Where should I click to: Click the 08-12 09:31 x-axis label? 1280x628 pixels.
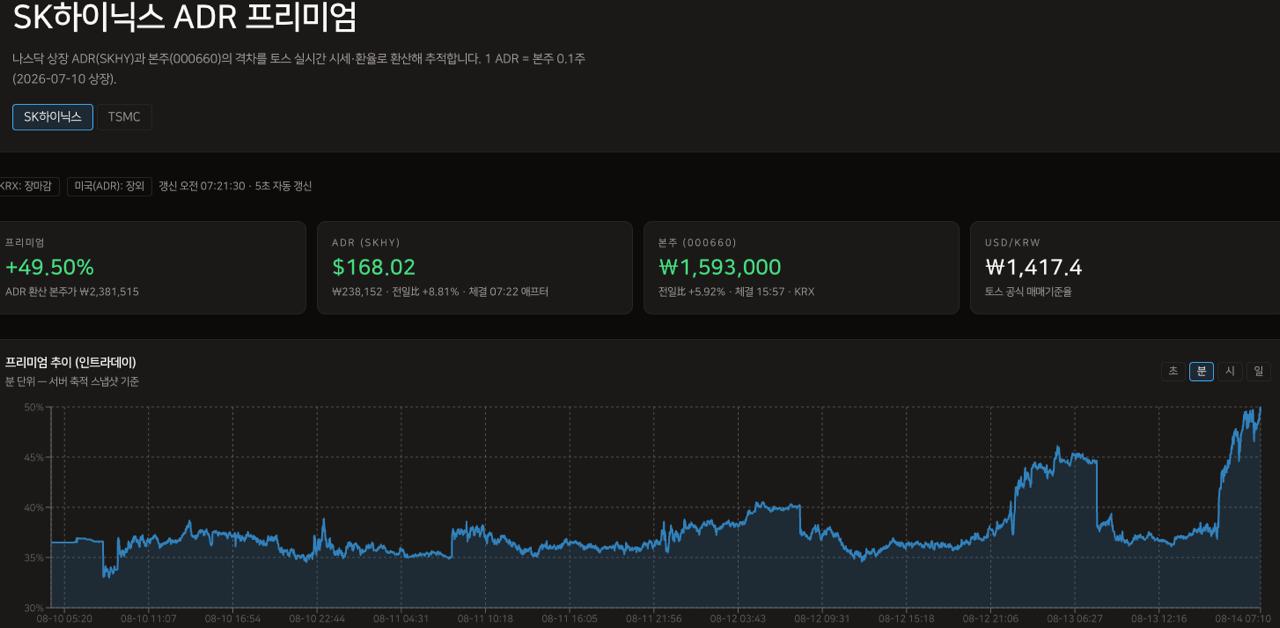coord(822,619)
